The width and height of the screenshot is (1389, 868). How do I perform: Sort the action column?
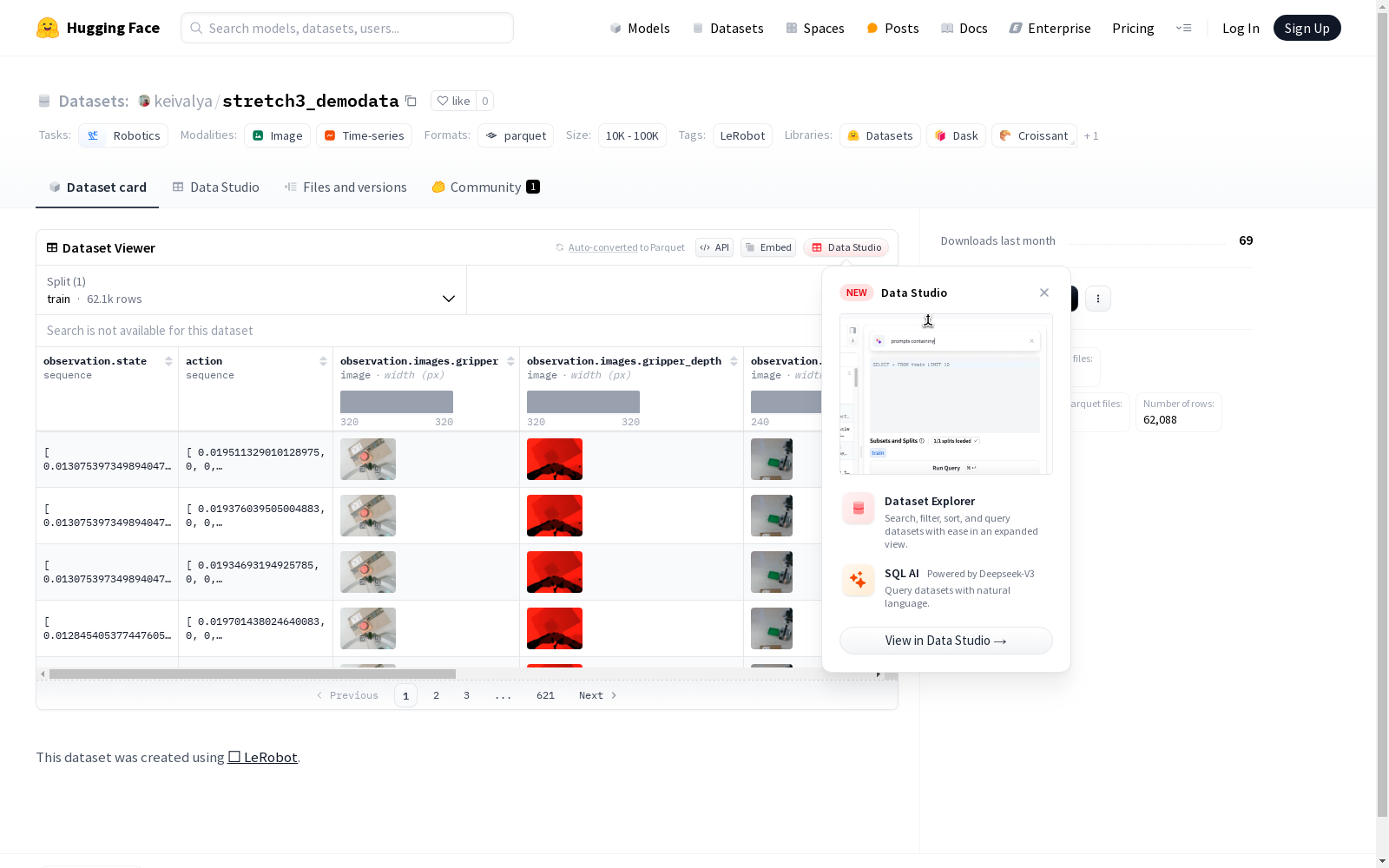(x=323, y=361)
